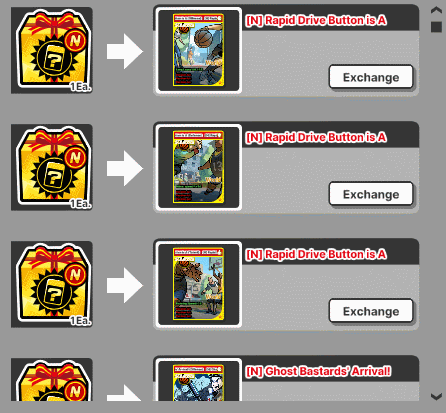Open the card thumbnail showing a large basketball
Image resolution: width=446 pixels, height=413 pixels.
[x=199, y=50]
